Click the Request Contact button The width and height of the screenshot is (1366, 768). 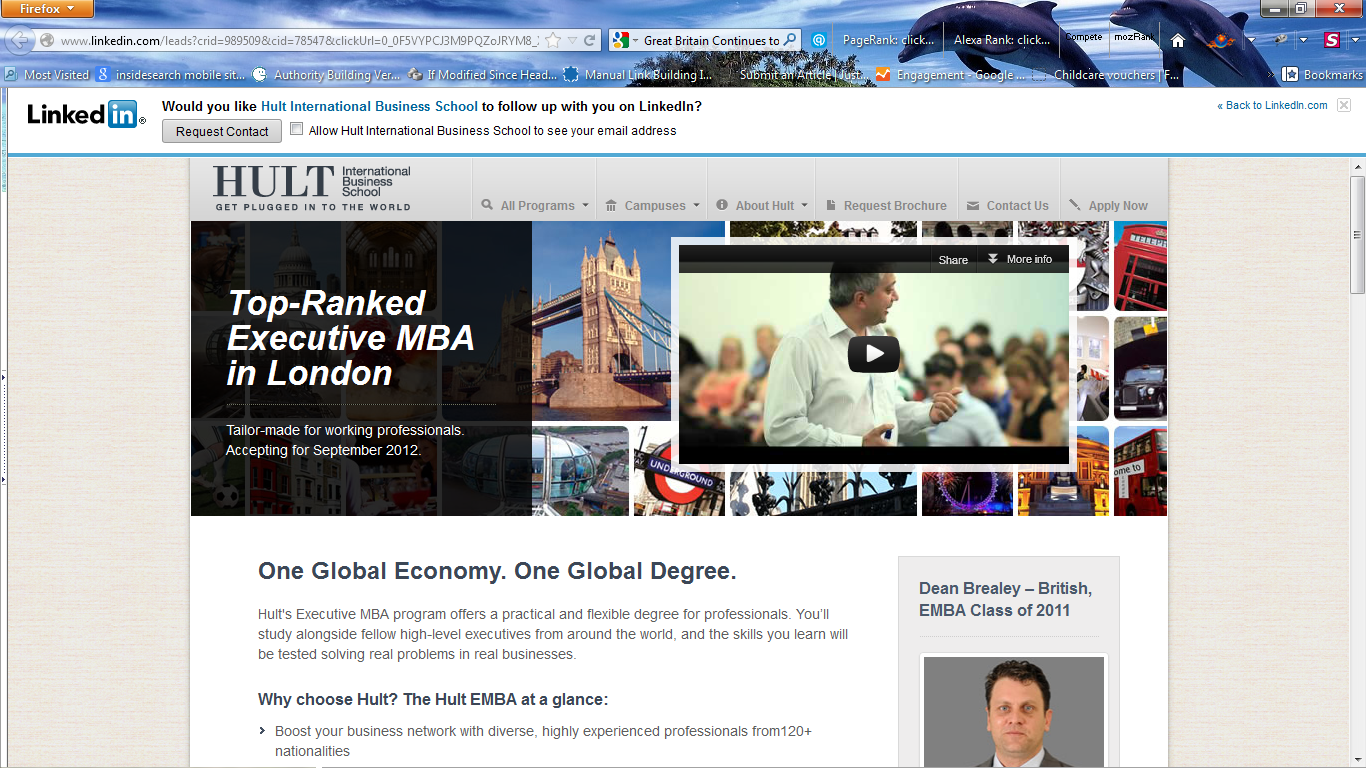click(222, 131)
